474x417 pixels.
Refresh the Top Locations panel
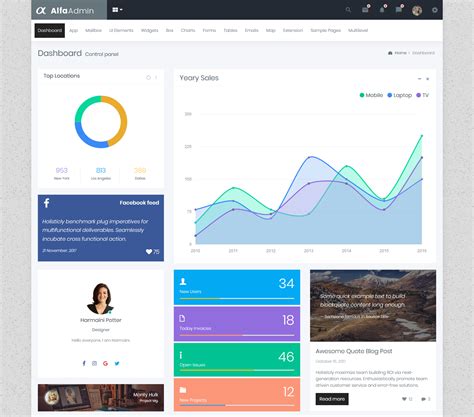(x=148, y=78)
